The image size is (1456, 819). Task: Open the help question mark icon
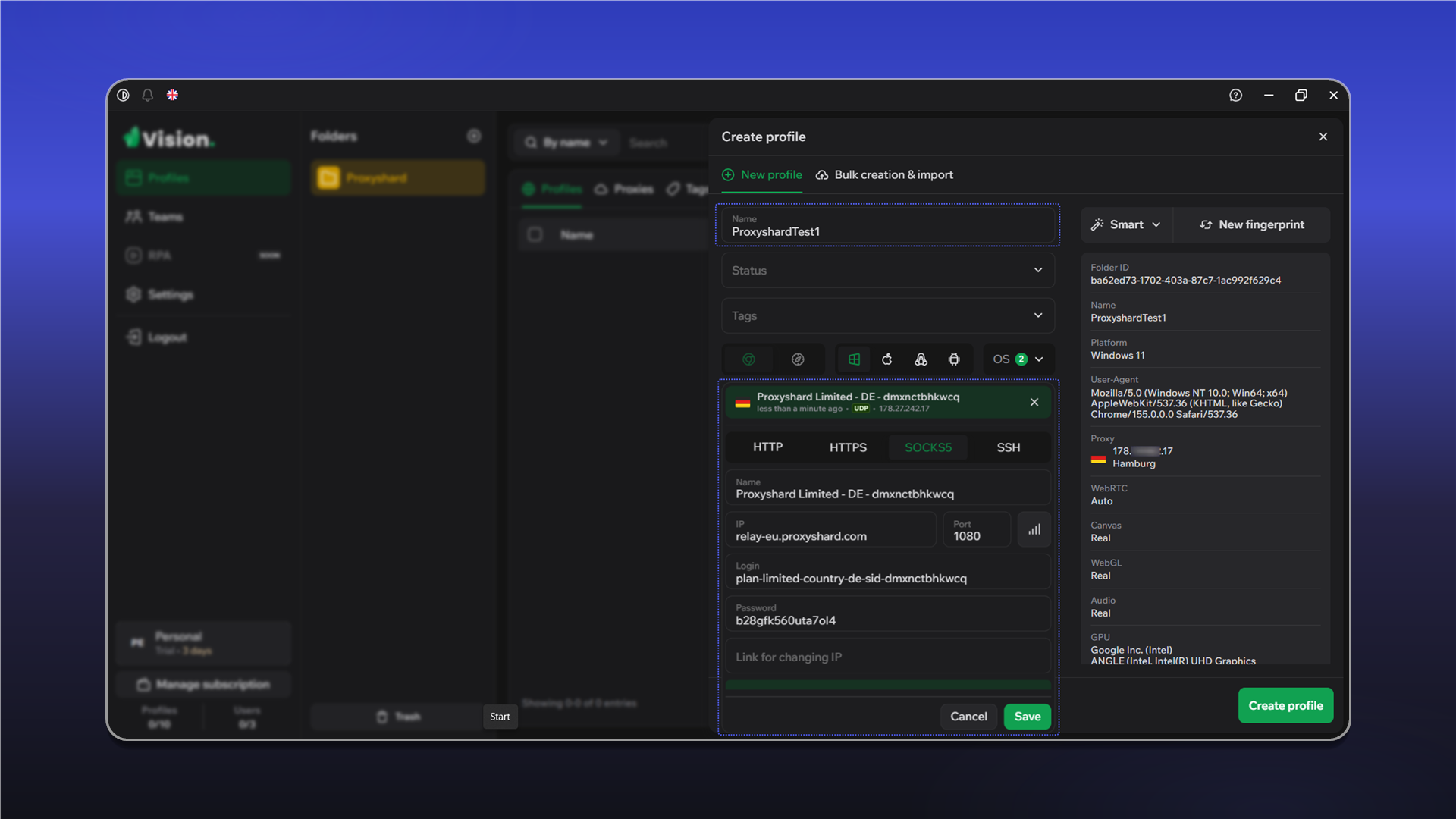coord(1235,95)
